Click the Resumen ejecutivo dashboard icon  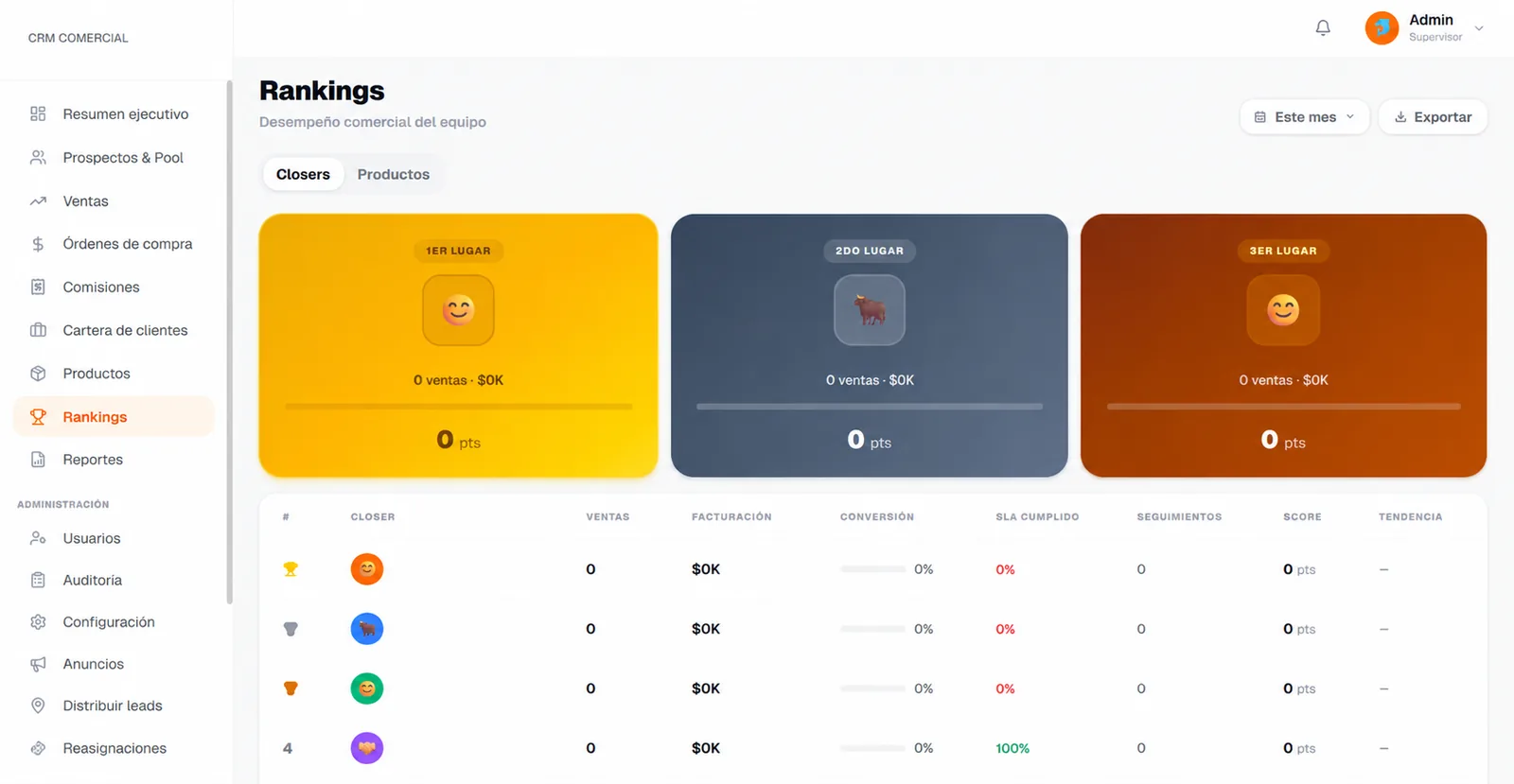click(x=38, y=113)
